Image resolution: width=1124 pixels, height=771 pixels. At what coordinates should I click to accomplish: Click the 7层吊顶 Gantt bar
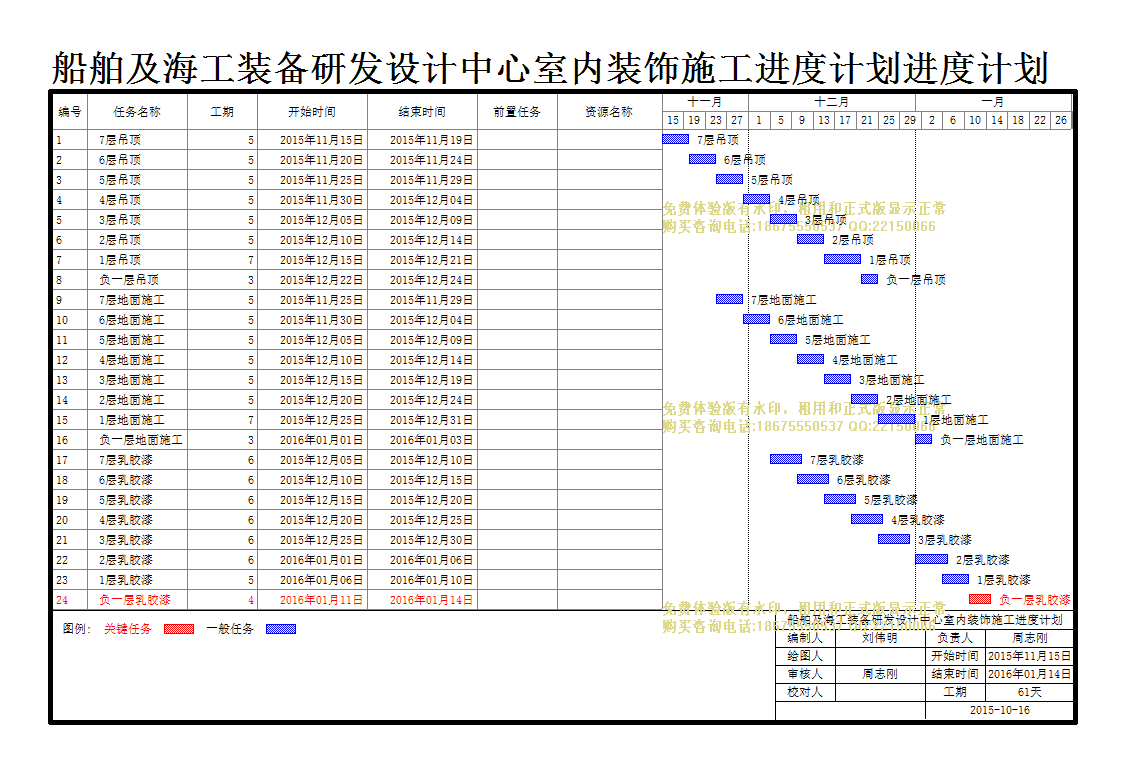tap(675, 139)
